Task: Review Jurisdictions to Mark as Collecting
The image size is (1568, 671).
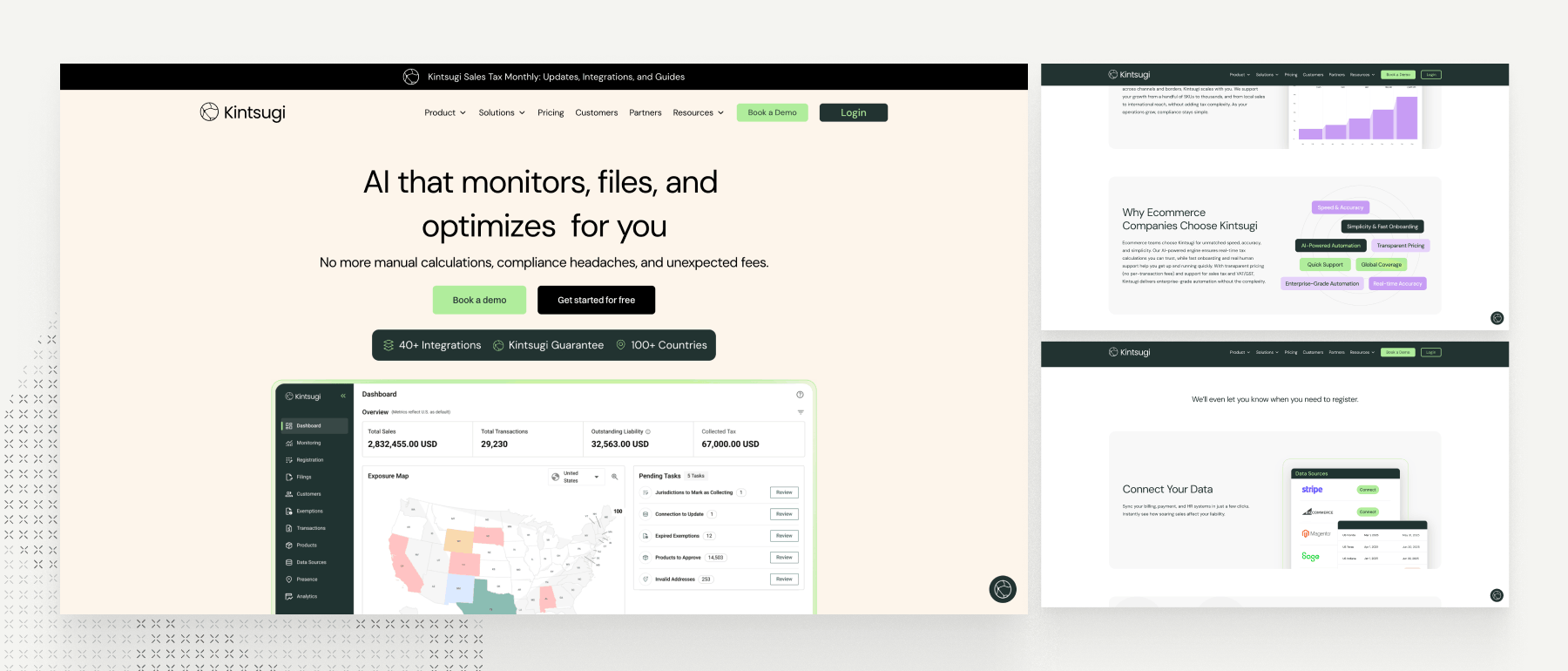Action: tap(785, 492)
